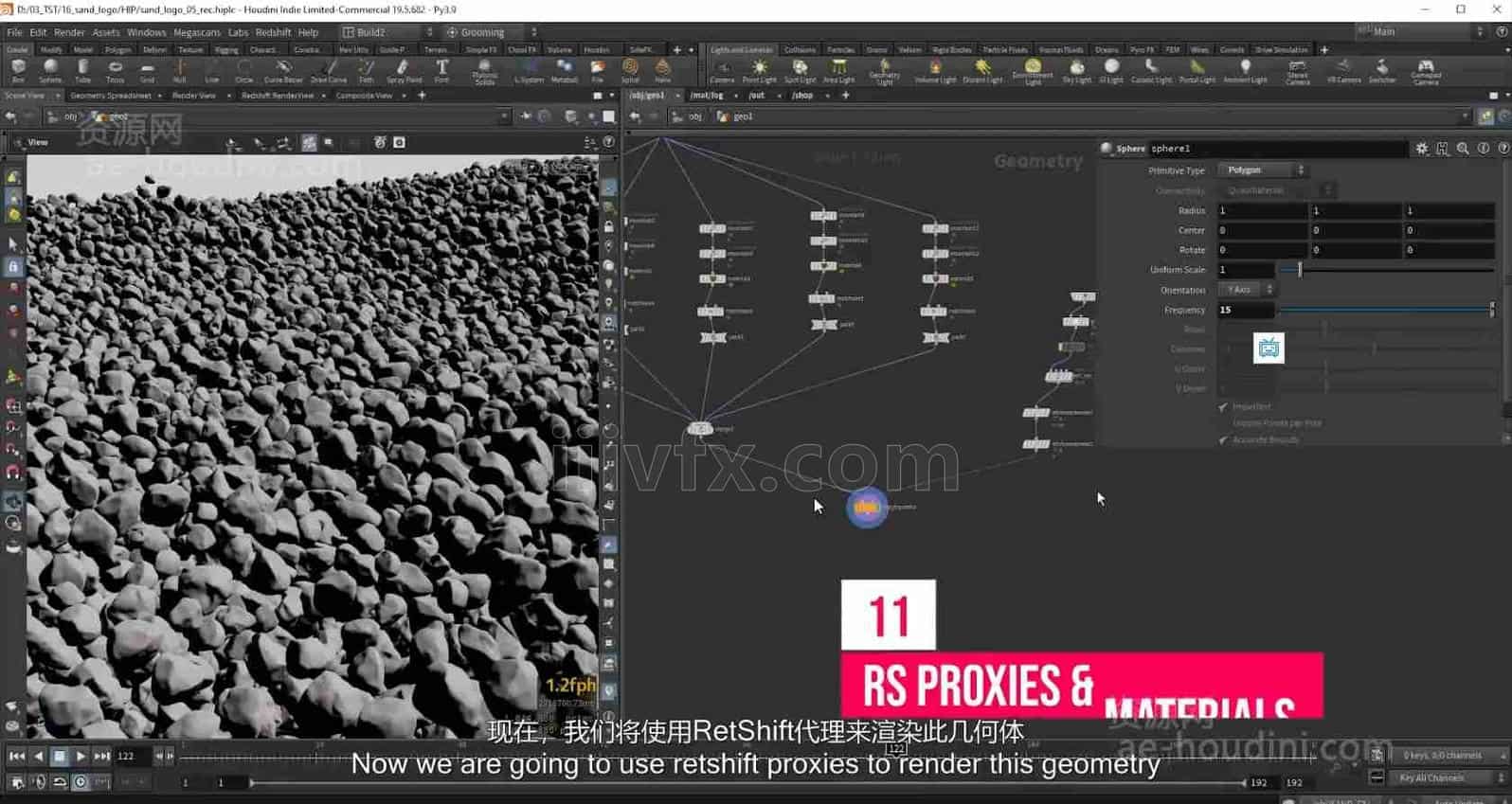Select the Box shelf tool
The image size is (1512, 804).
coord(18,71)
